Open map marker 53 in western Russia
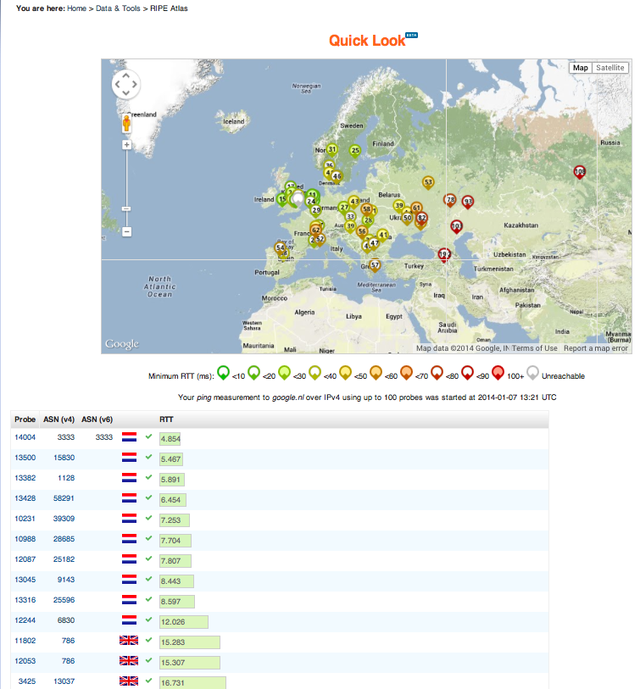Screen dimensions: 640x689 coord(428,182)
